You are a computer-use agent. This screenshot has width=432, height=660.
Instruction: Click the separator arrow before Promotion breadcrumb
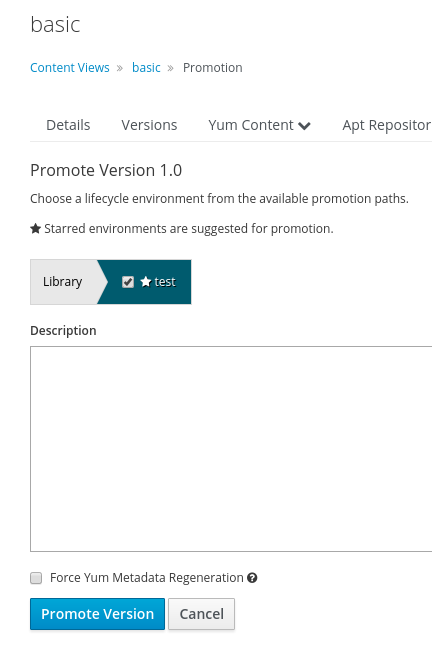pyautogui.click(x=171, y=68)
